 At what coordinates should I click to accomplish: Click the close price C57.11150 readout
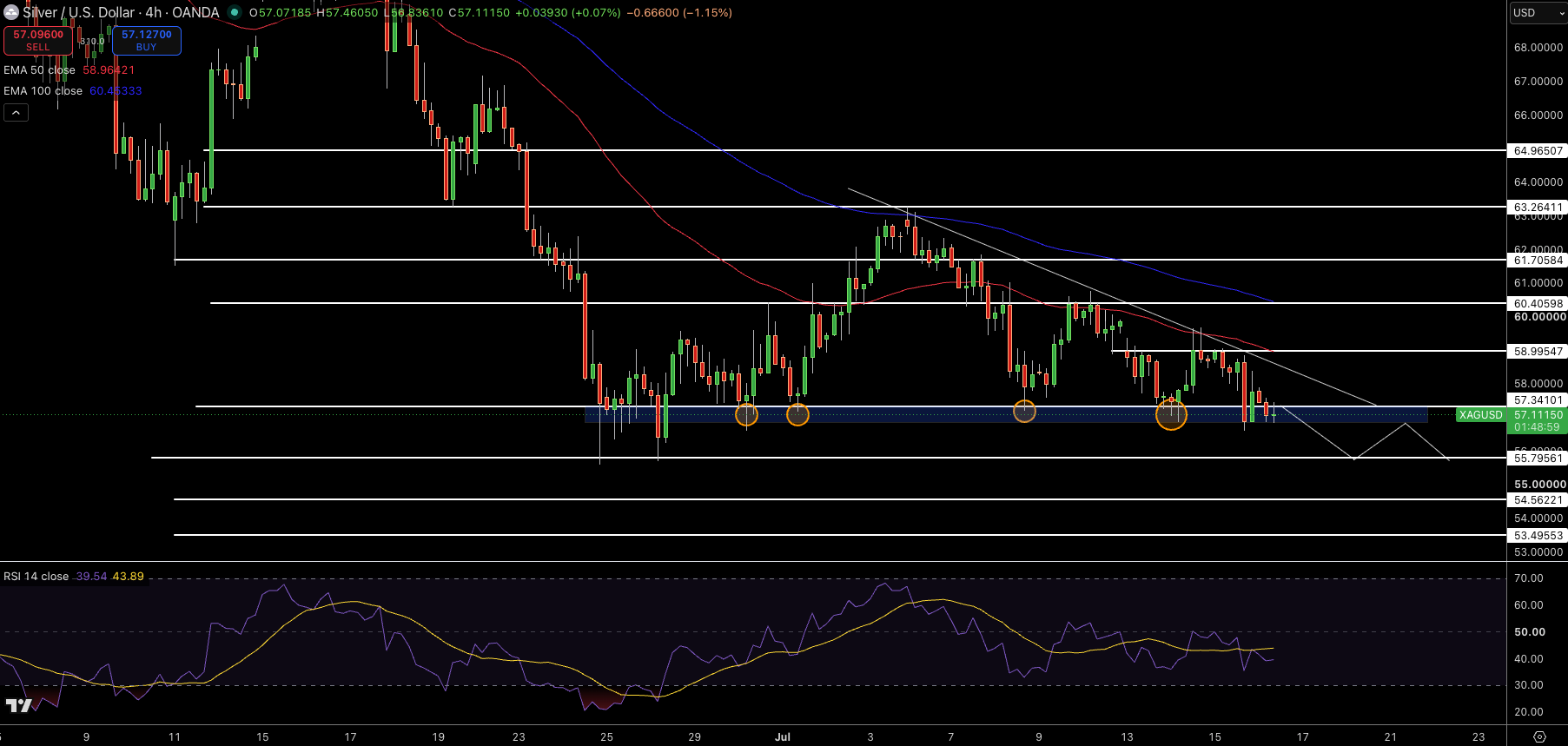coord(480,13)
